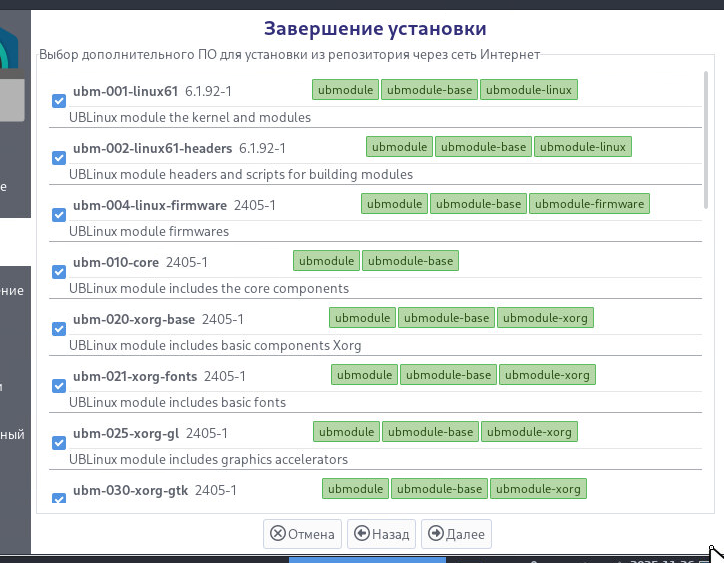724x563 pixels.
Task: Click ubmodule tag in ubm-004-linux-firmware row
Action: click(x=394, y=204)
